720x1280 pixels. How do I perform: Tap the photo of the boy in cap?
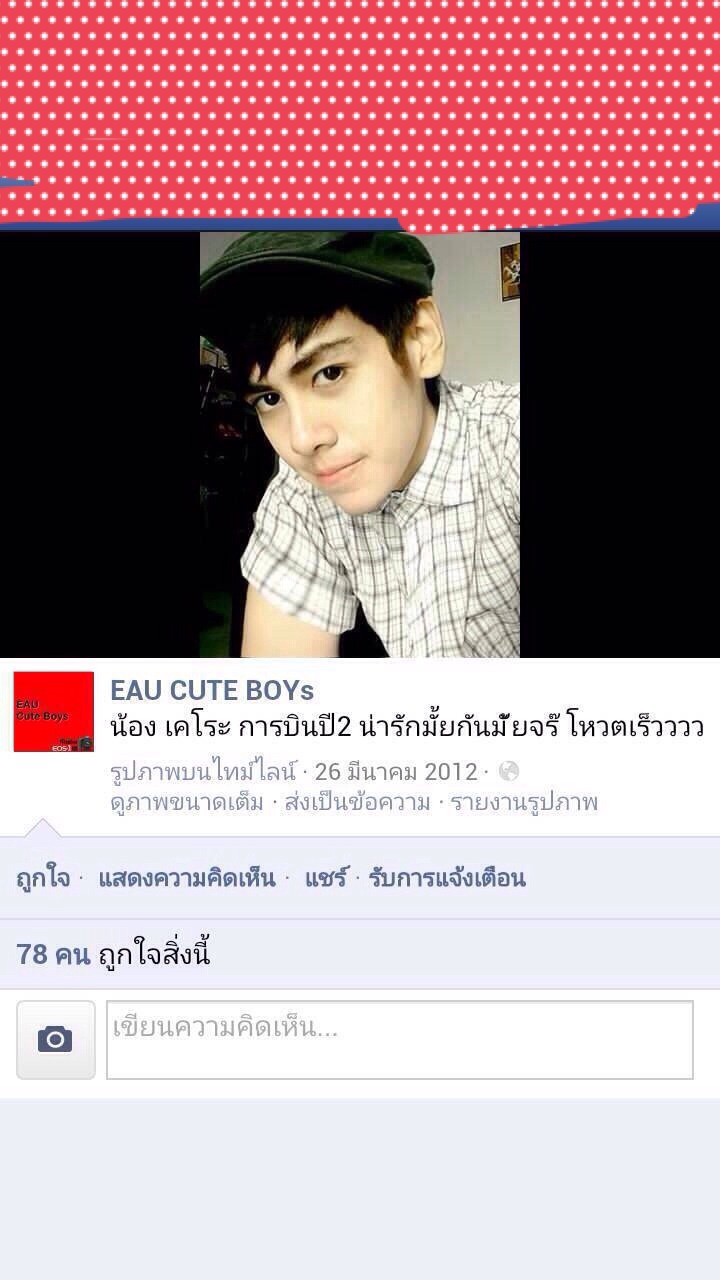coord(360,444)
